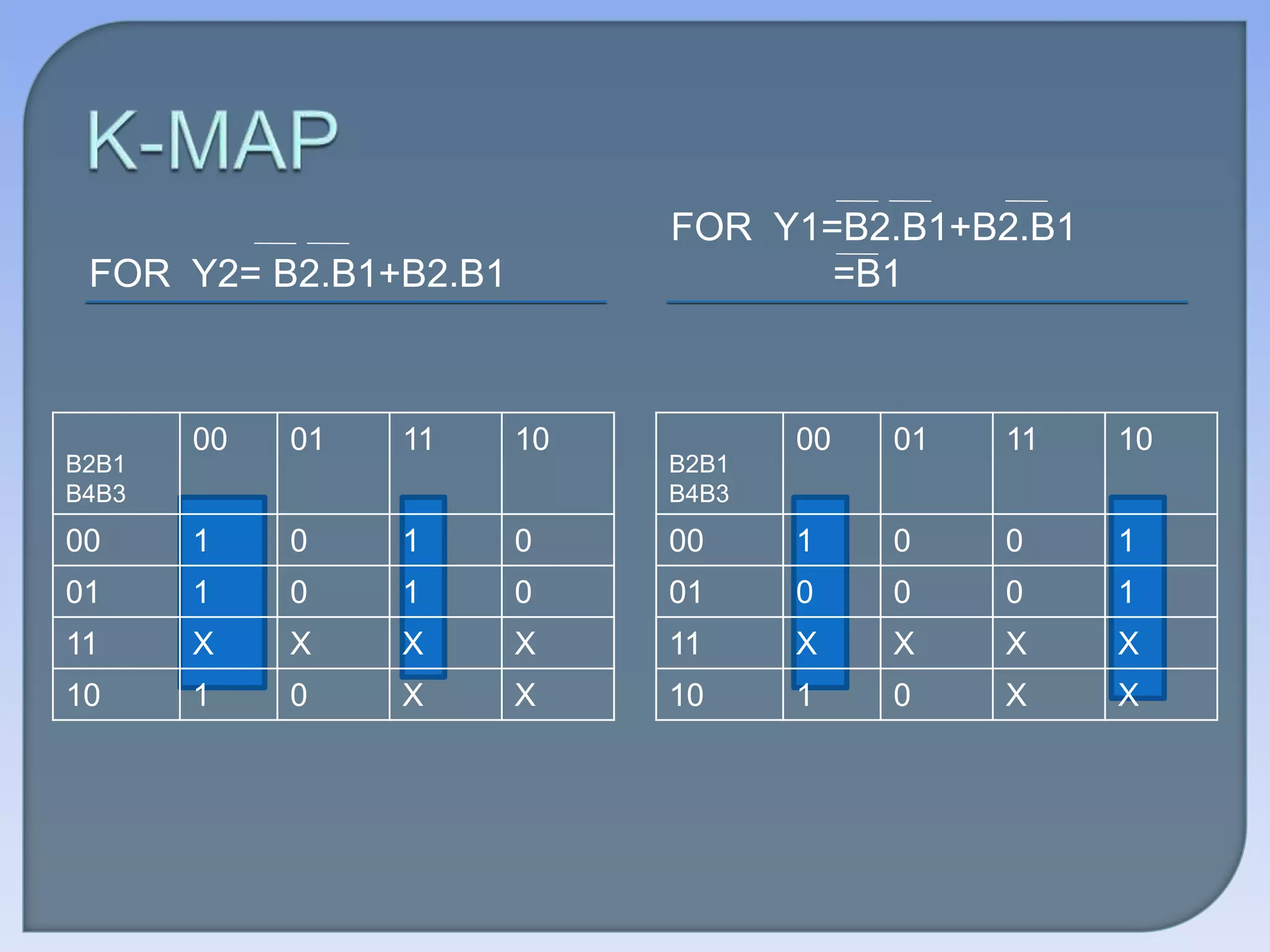Select Y1 cell at row 10, column 00
The width and height of the screenshot is (1270, 952).
pos(832,694)
